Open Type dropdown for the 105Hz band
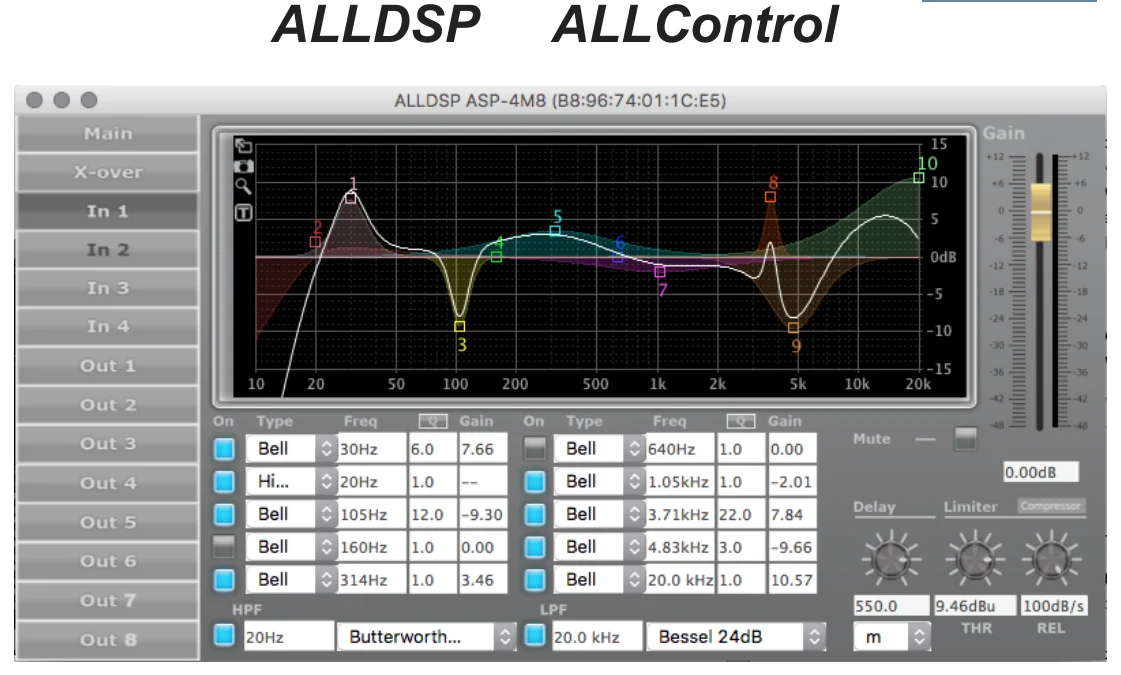1121x675 pixels. point(290,514)
